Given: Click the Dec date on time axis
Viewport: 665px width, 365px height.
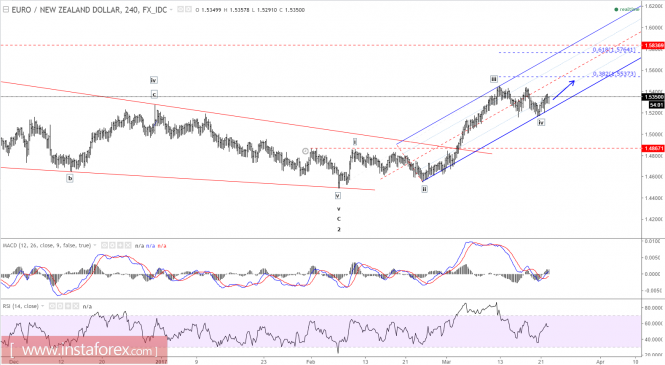Looking at the screenshot, I should (x=14, y=362).
